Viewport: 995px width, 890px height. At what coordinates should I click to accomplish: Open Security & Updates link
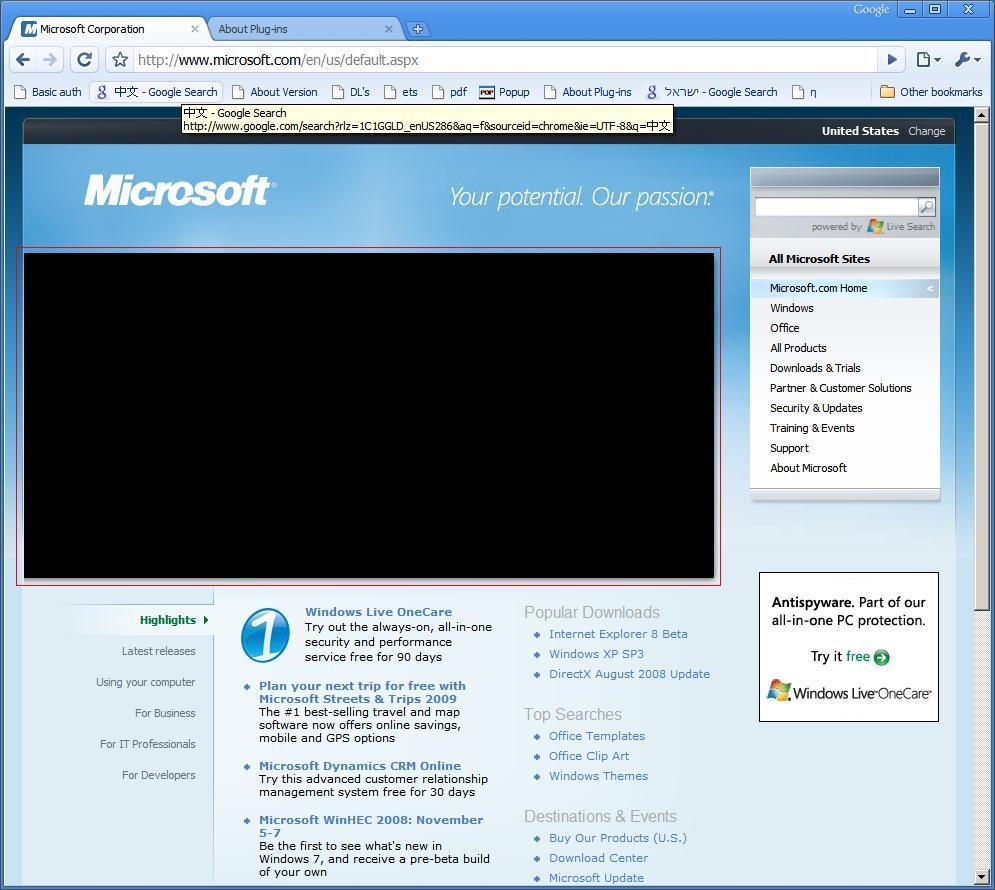click(x=816, y=408)
